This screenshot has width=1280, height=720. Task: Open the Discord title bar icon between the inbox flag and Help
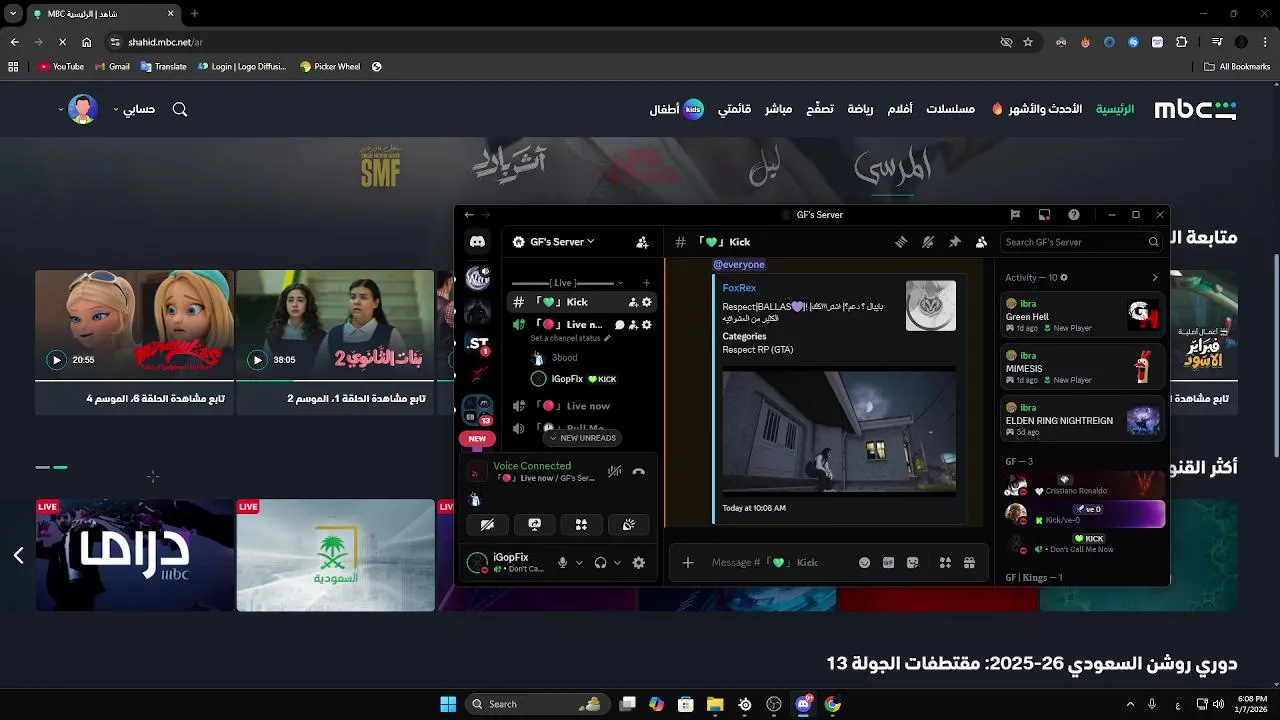[x=1044, y=214]
